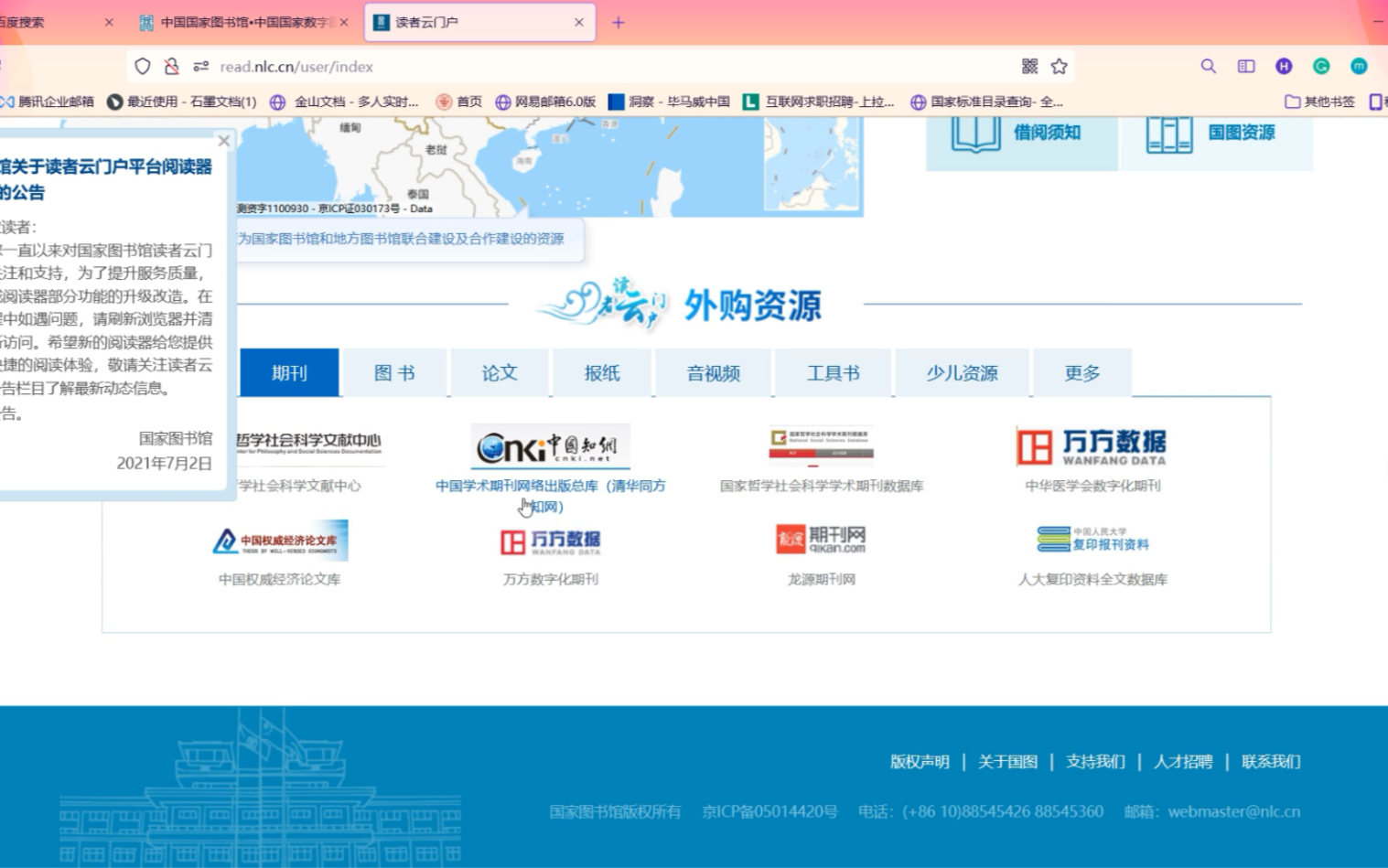Screen dimensions: 1388x868
Task: Click the map image of resources
Action: [549, 166]
